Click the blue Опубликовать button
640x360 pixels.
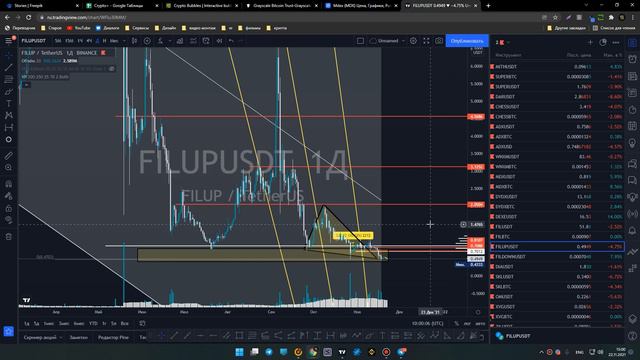467,41
